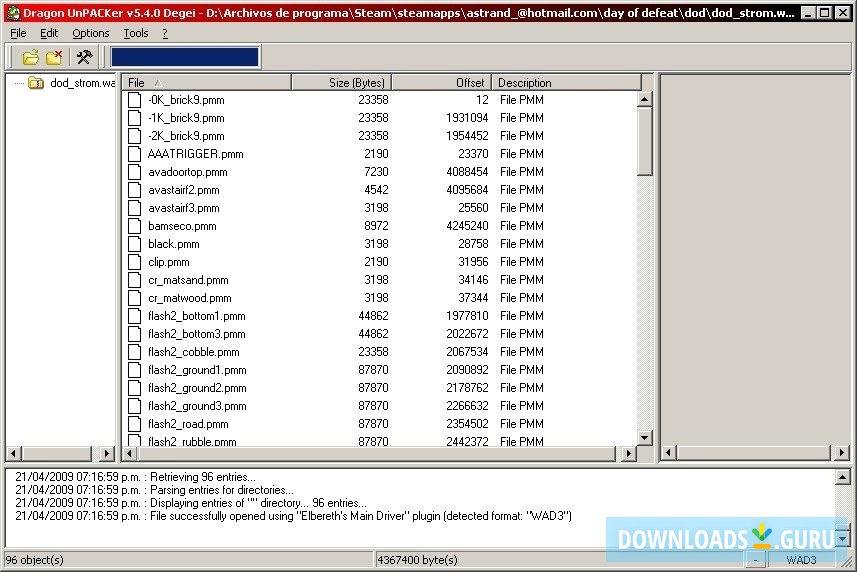This screenshot has width=857, height=572.
Task: Click offset value 1931094
Action: (x=467, y=118)
